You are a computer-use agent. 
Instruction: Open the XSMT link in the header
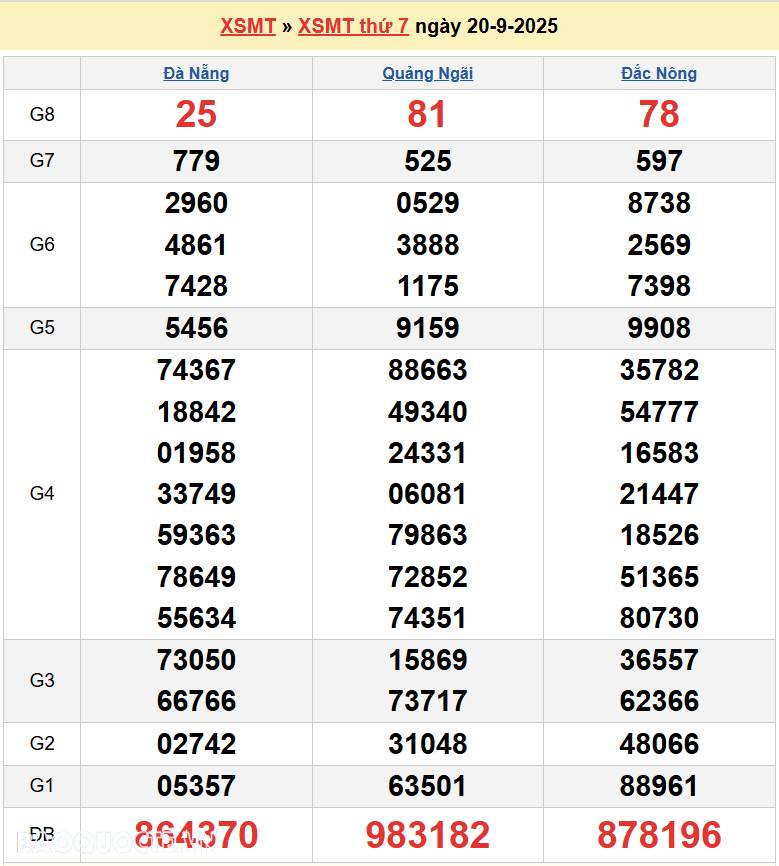(247, 26)
